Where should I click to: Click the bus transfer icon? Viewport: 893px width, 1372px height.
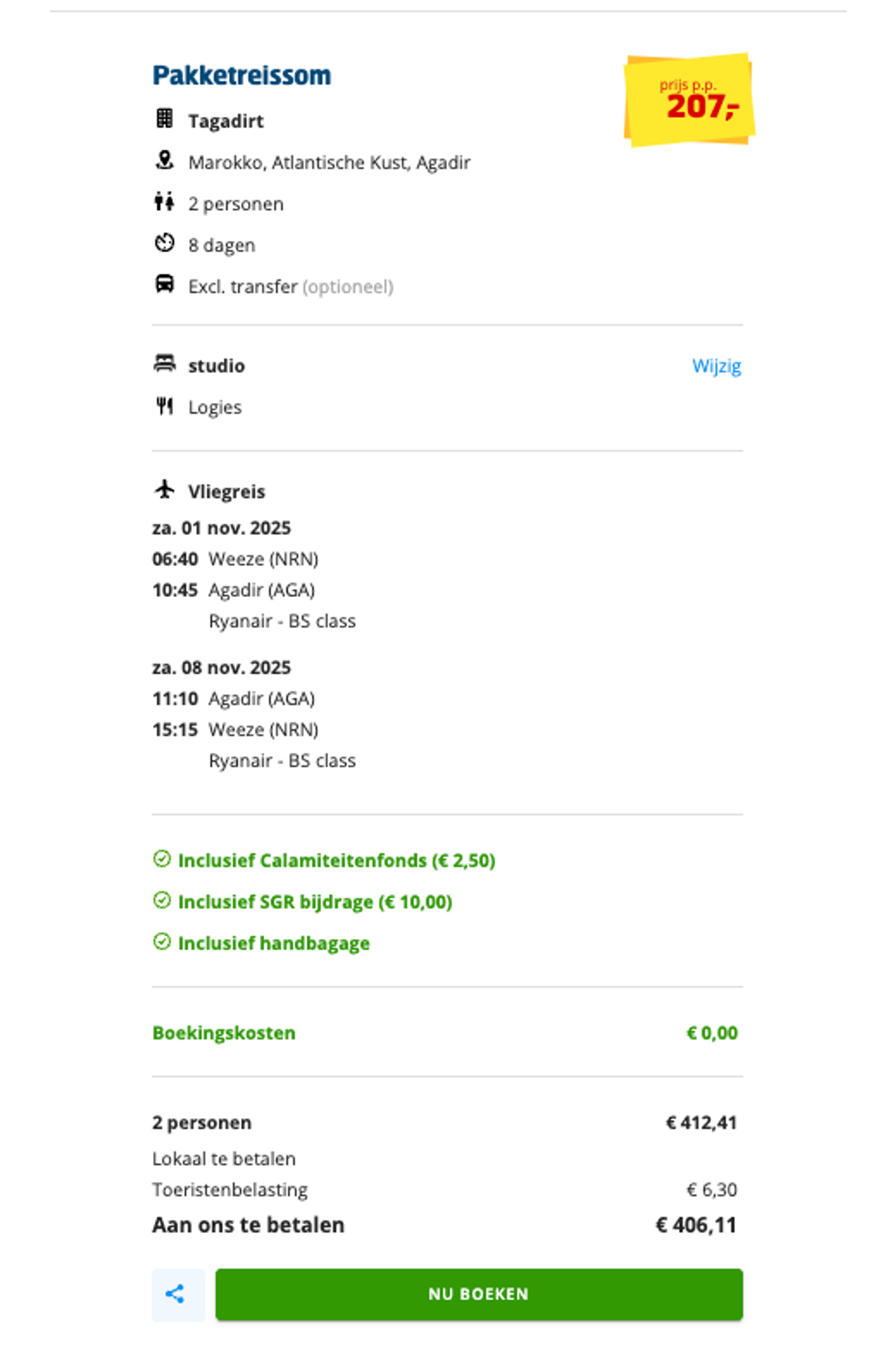(164, 284)
